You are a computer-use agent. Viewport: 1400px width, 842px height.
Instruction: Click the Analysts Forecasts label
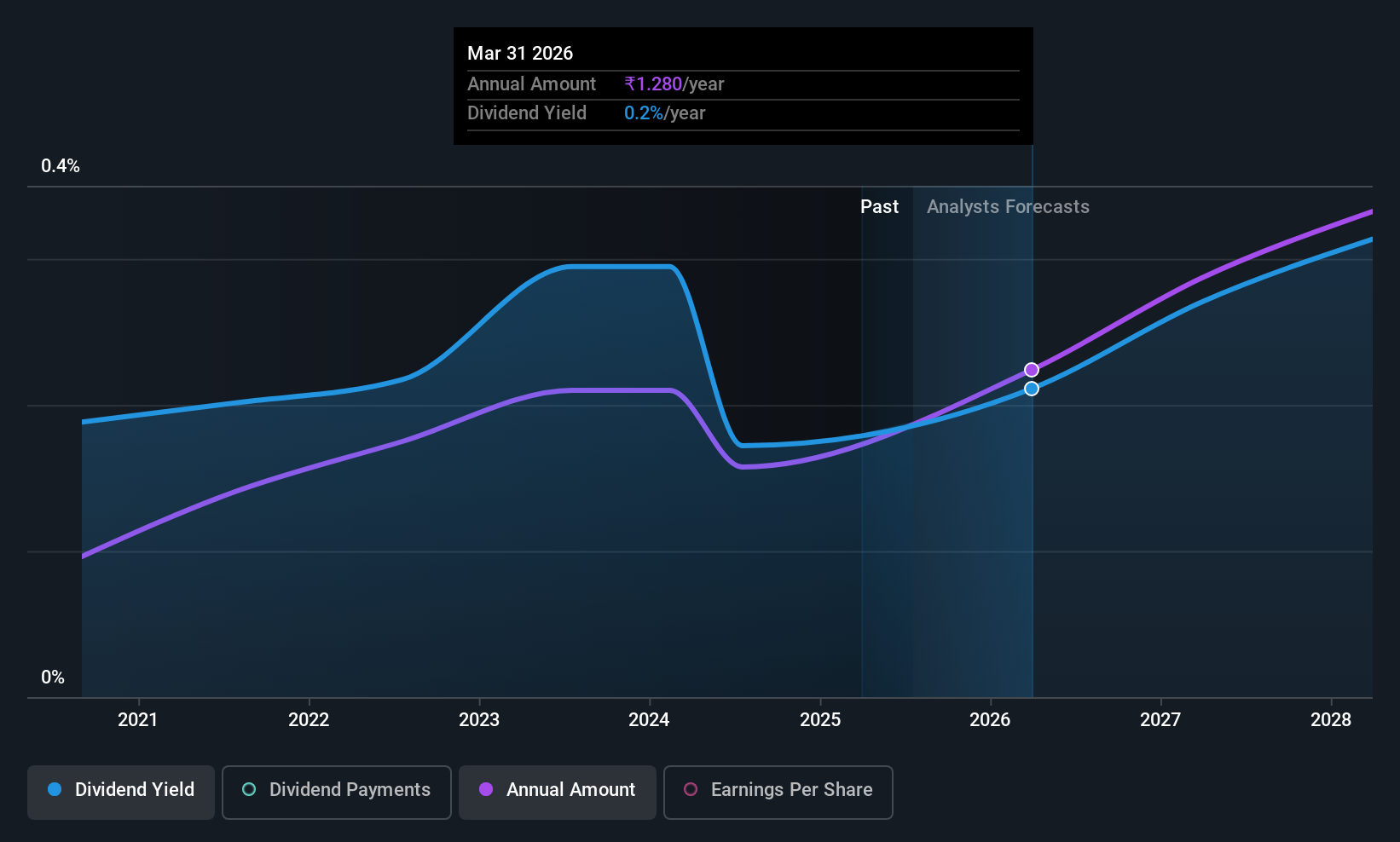pyautogui.click(x=1008, y=207)
